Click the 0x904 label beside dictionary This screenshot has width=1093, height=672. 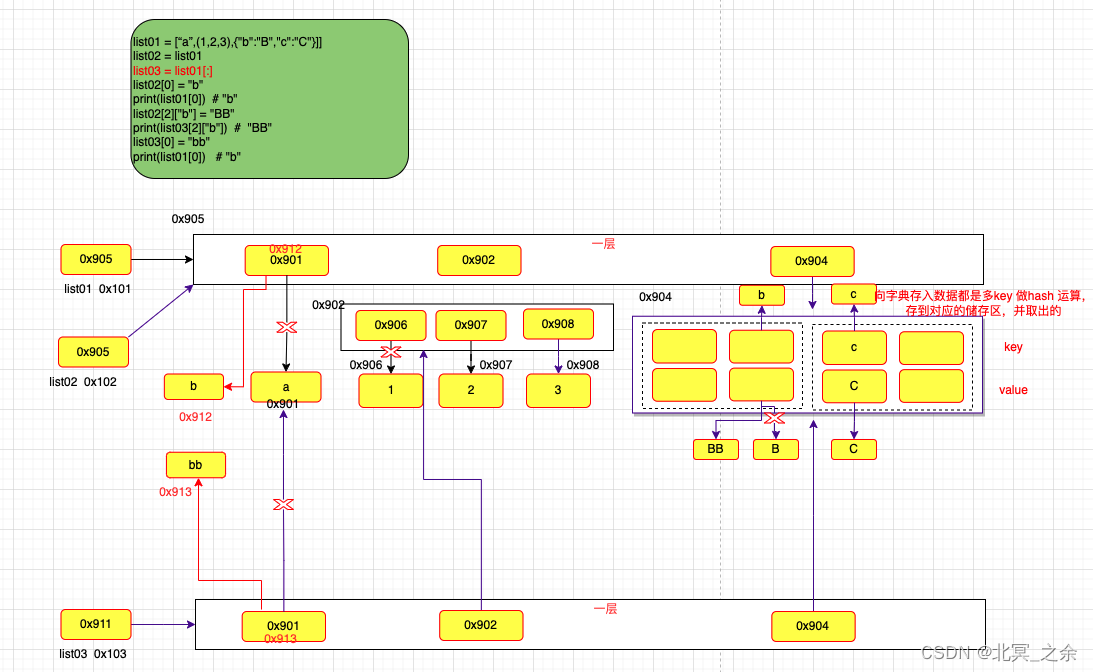[655, 297]
